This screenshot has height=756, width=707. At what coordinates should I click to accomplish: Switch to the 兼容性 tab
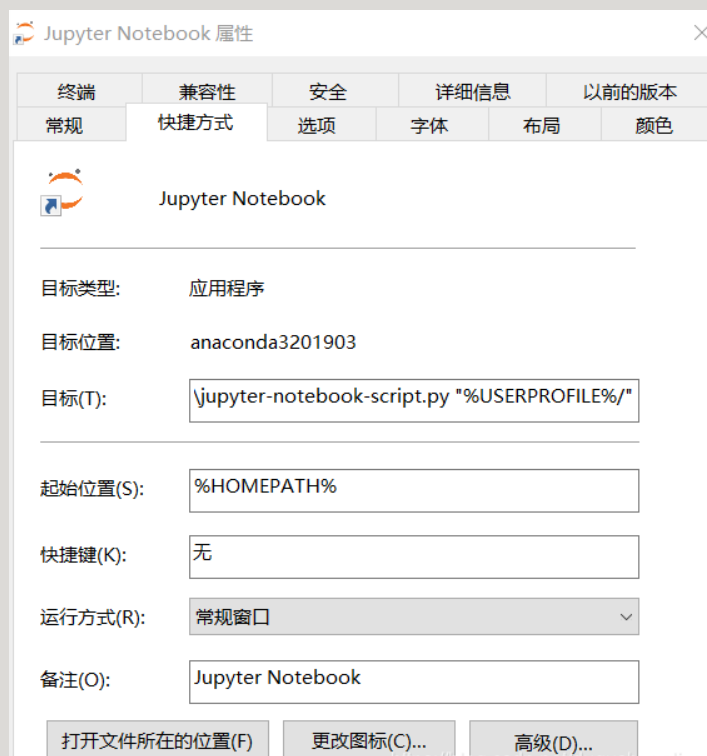pyautogui.click(x=207, y=91)
